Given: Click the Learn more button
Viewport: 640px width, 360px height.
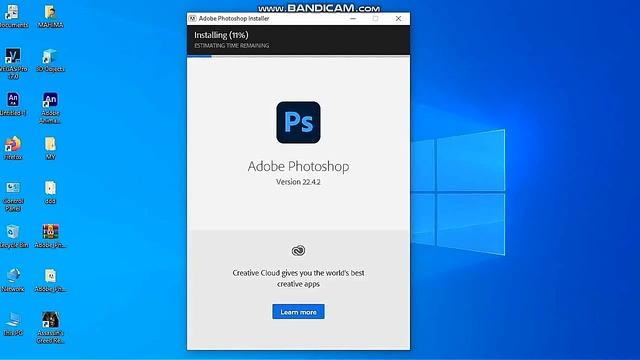Looking at the screenshot, I should point(298,311).
